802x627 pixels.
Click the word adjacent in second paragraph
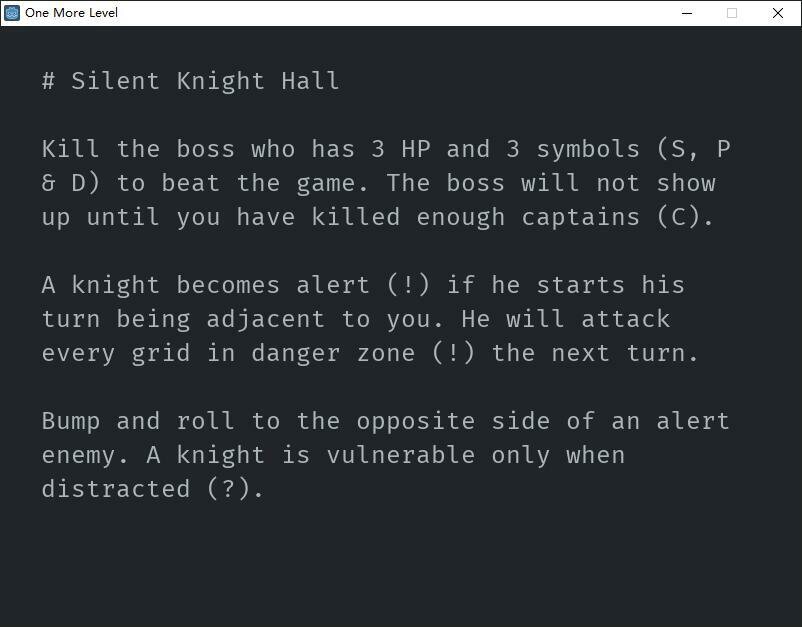click(265, 320)
